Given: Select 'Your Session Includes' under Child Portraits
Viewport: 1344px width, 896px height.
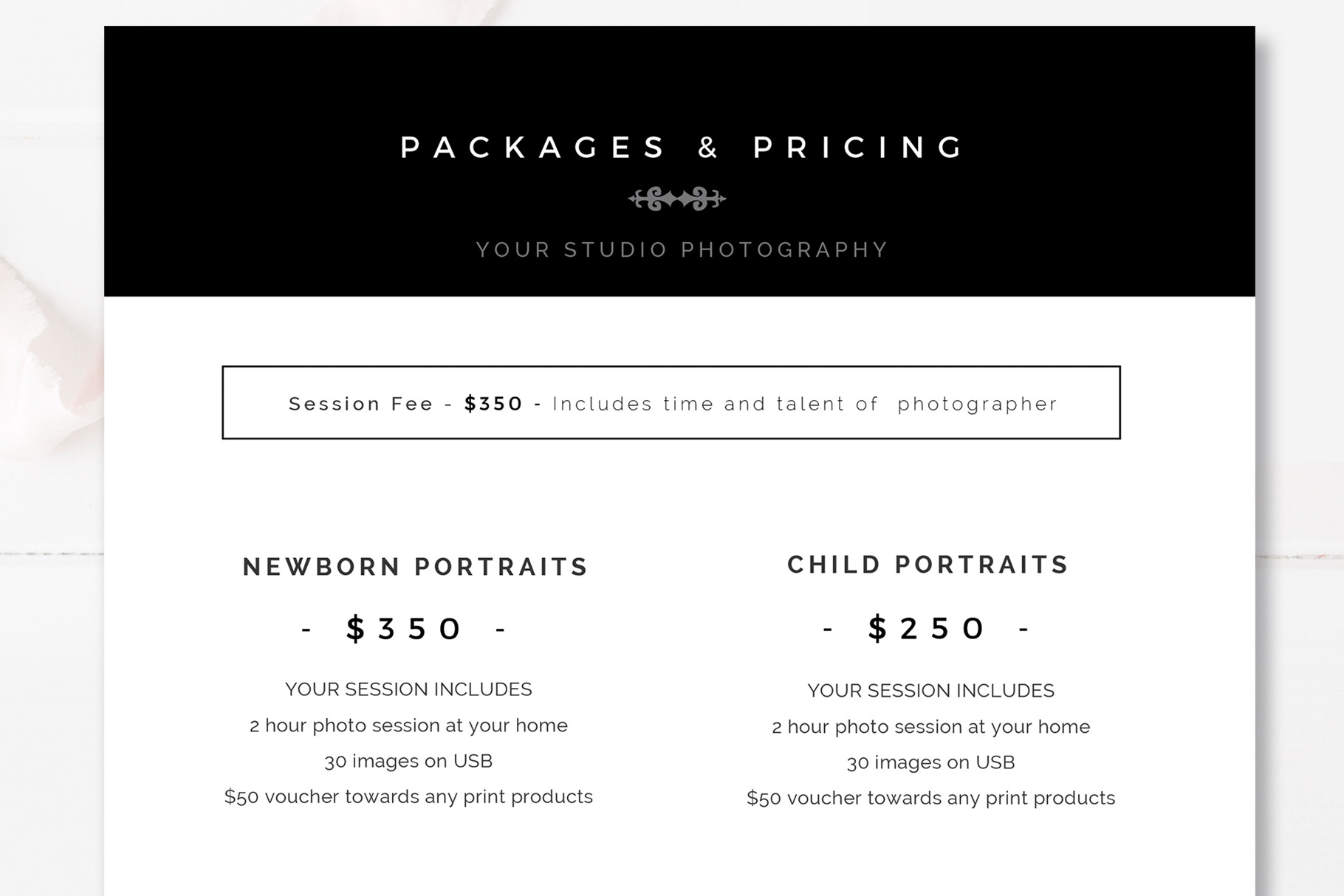Looking at the screenshot, I should [x=930, y=691].
